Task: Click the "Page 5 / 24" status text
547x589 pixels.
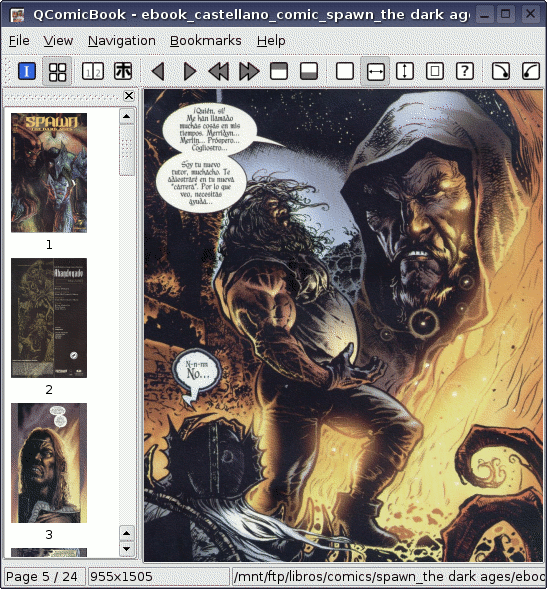Action: pyautogui.click(x=42, y=577)
